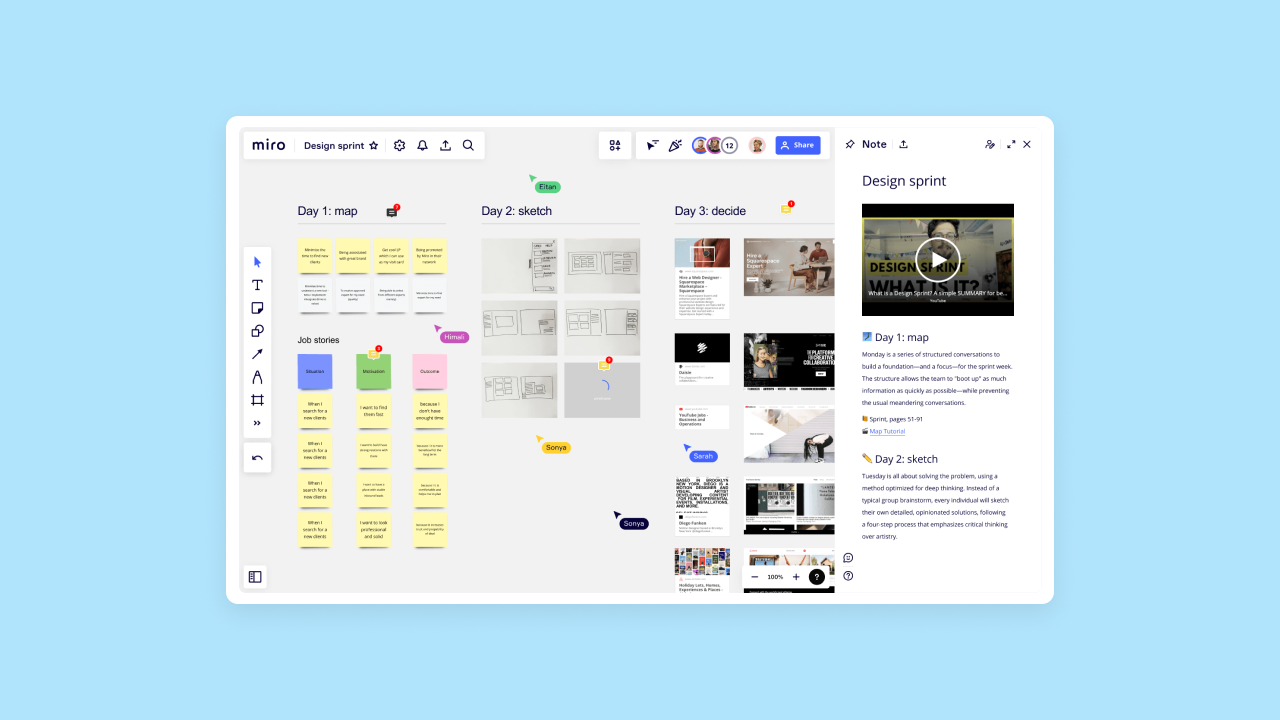Star the Design sprint board
Viewport: 1280px width, 720px height.
click(x=373, y=145)
